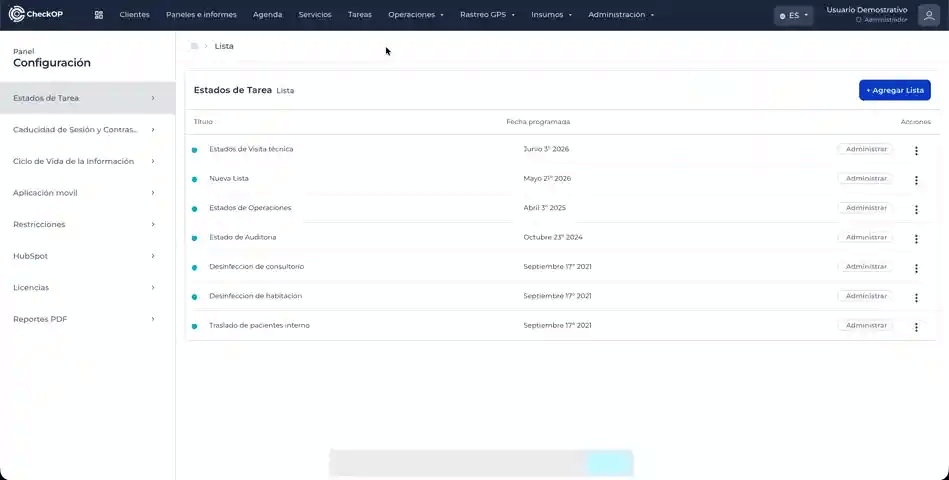Select the Nuevo Lista title

coord(229,179)
